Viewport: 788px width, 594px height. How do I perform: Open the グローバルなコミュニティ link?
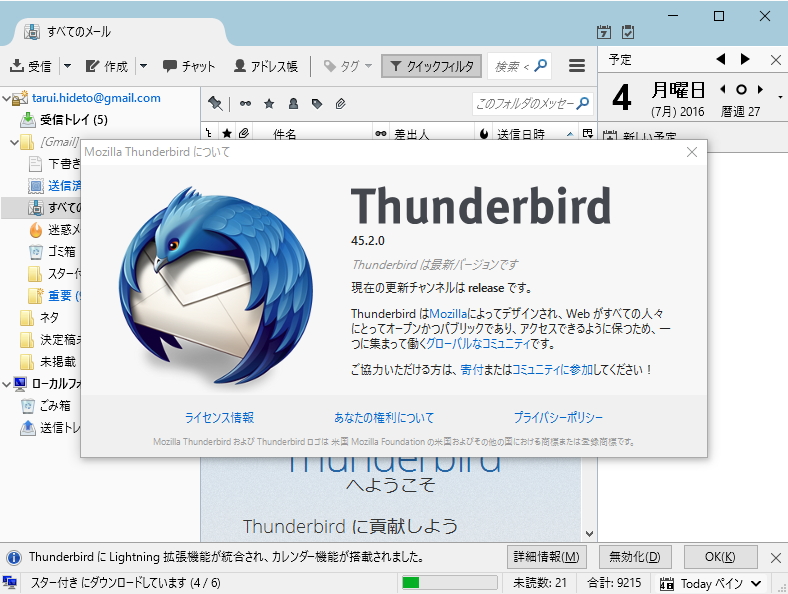478,344
